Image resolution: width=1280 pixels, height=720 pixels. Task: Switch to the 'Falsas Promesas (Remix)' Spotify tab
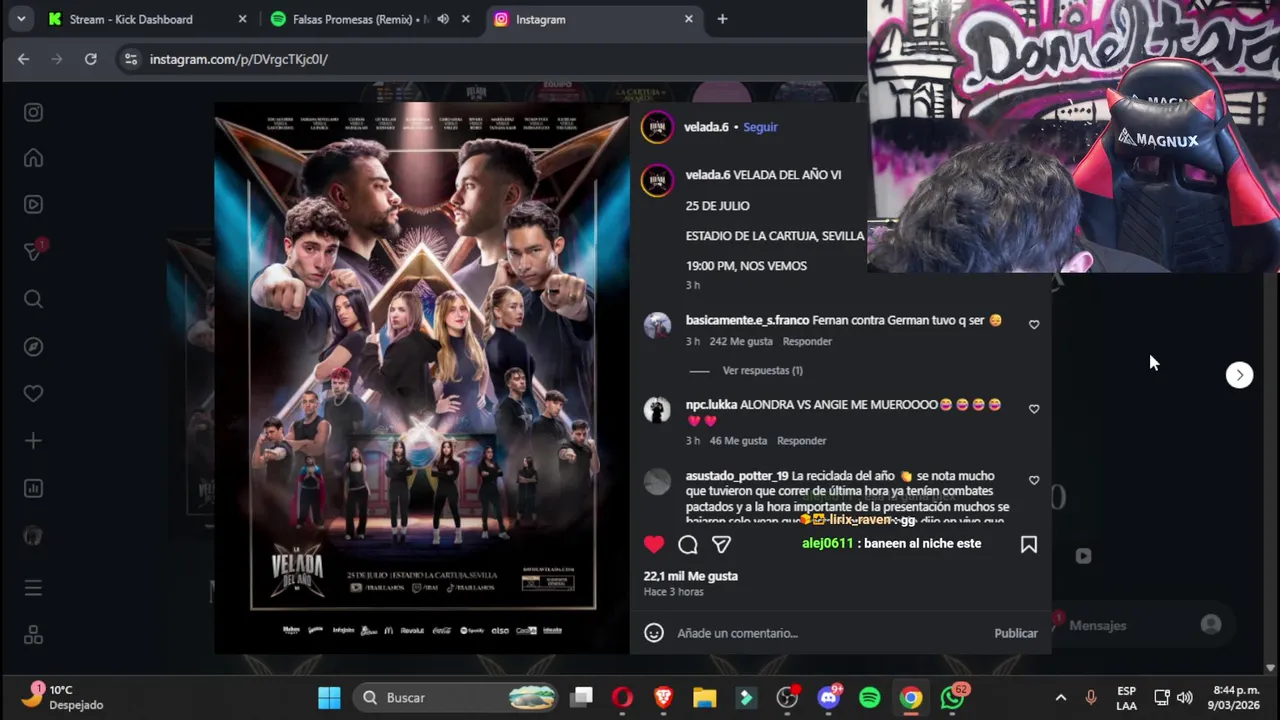coord(360,19)
